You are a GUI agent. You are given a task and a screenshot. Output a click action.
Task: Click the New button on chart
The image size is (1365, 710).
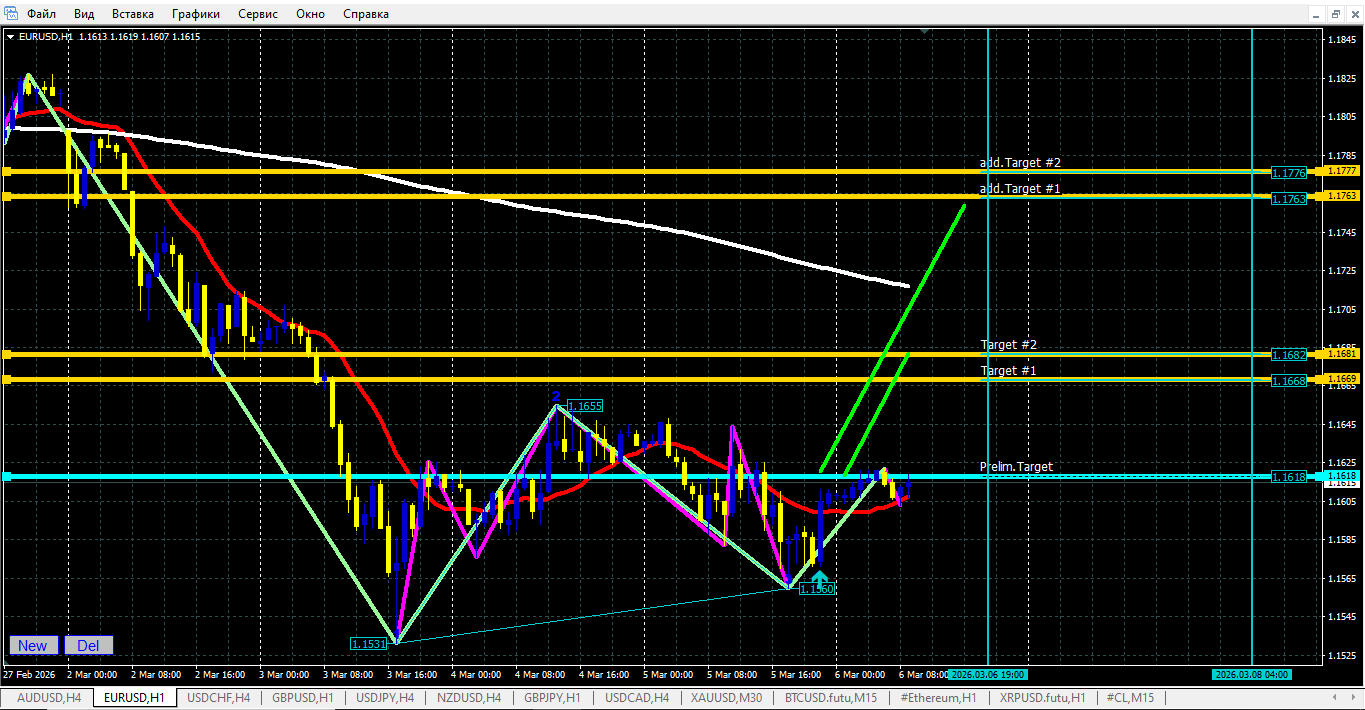pos(34,645)
